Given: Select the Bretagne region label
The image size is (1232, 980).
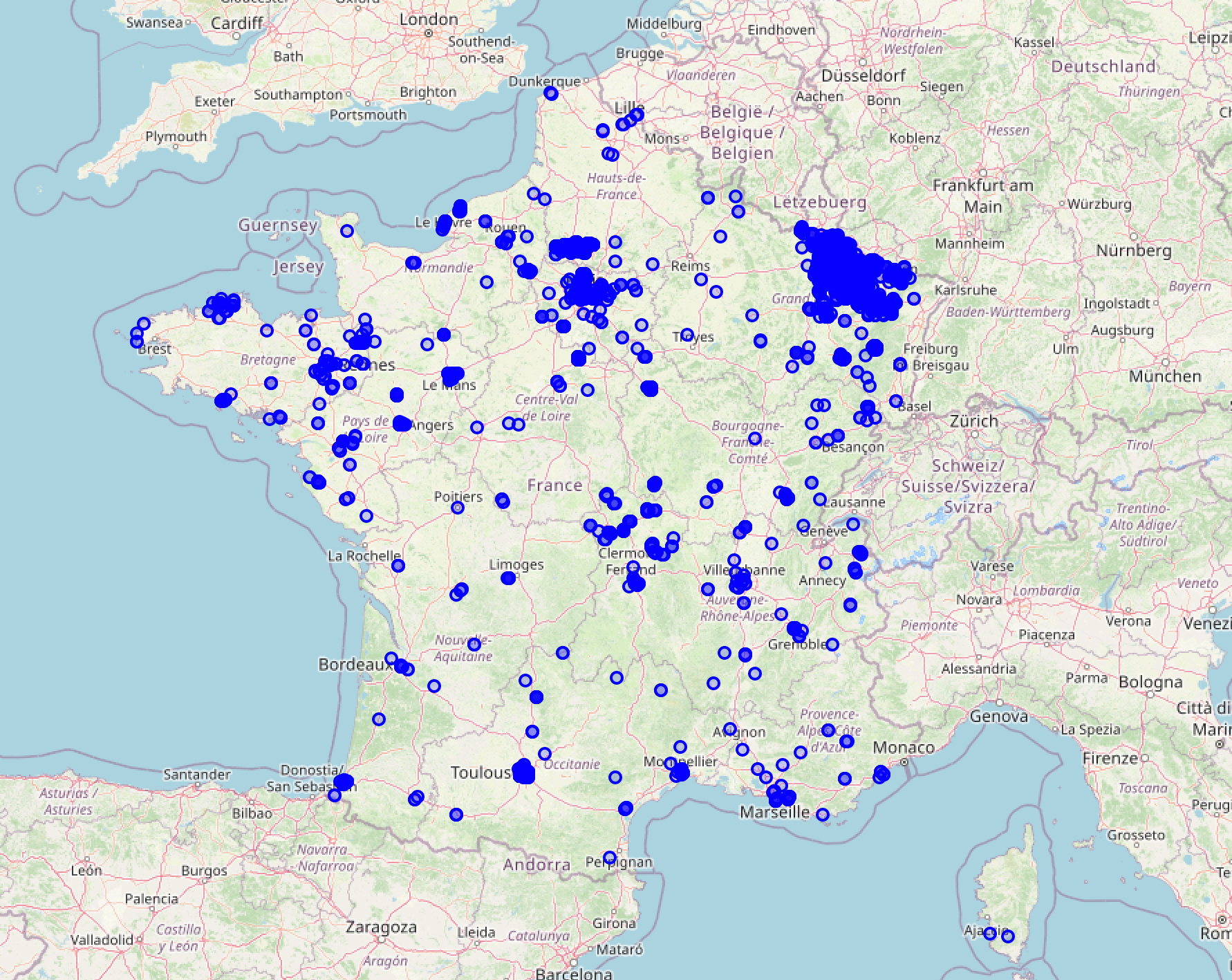Looking at the screenshot, I should (268, 360).
